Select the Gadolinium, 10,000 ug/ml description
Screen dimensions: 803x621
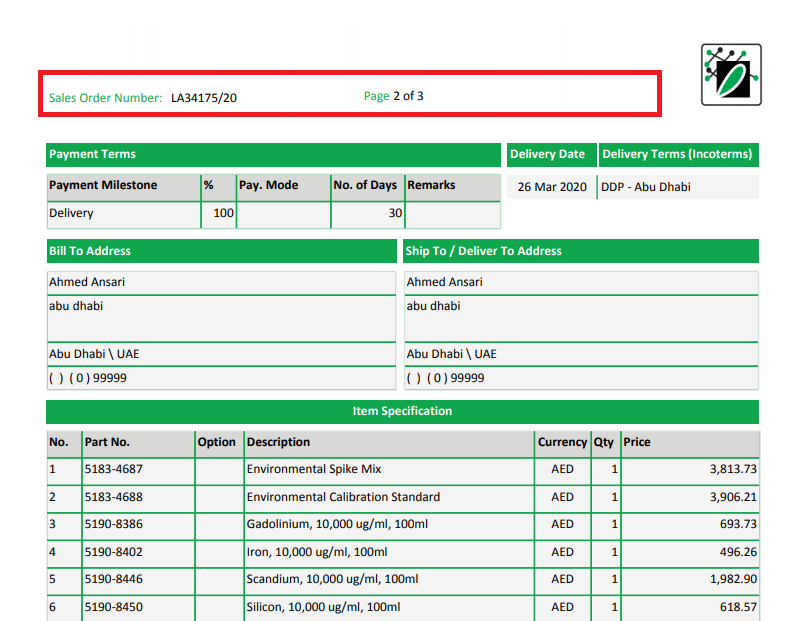pos(337,524)
